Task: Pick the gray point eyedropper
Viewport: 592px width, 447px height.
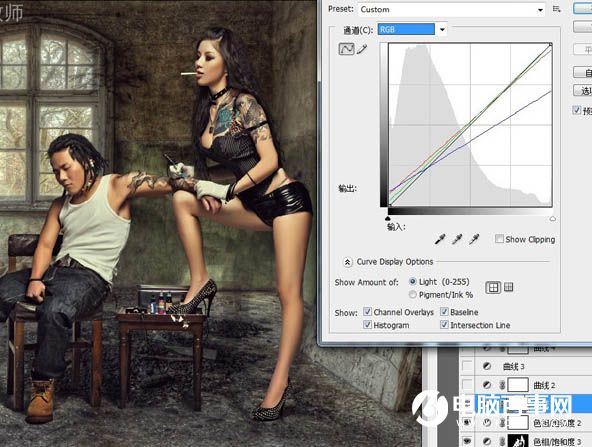Action: click(457, 239)
